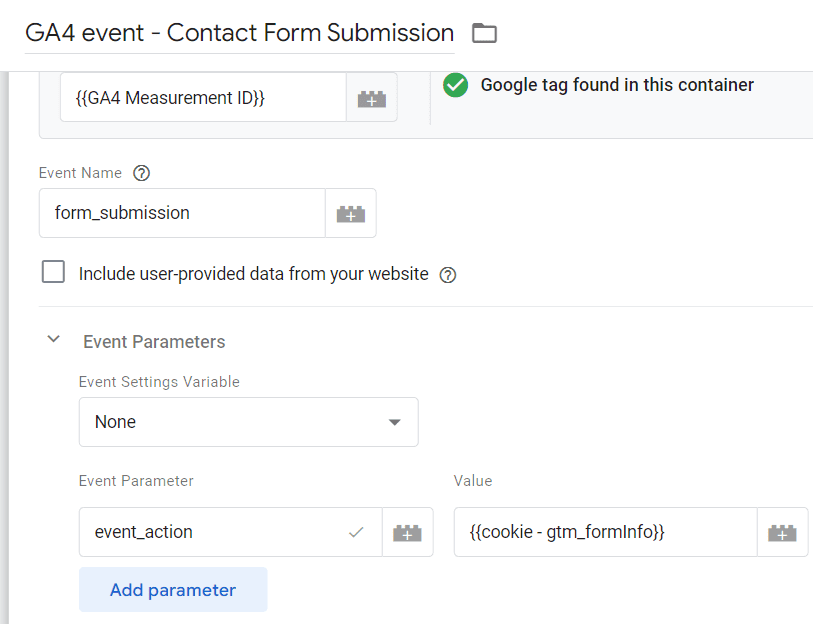
Task: Click the checkmark inside the event_action field
Action: [x=356, y=532]
